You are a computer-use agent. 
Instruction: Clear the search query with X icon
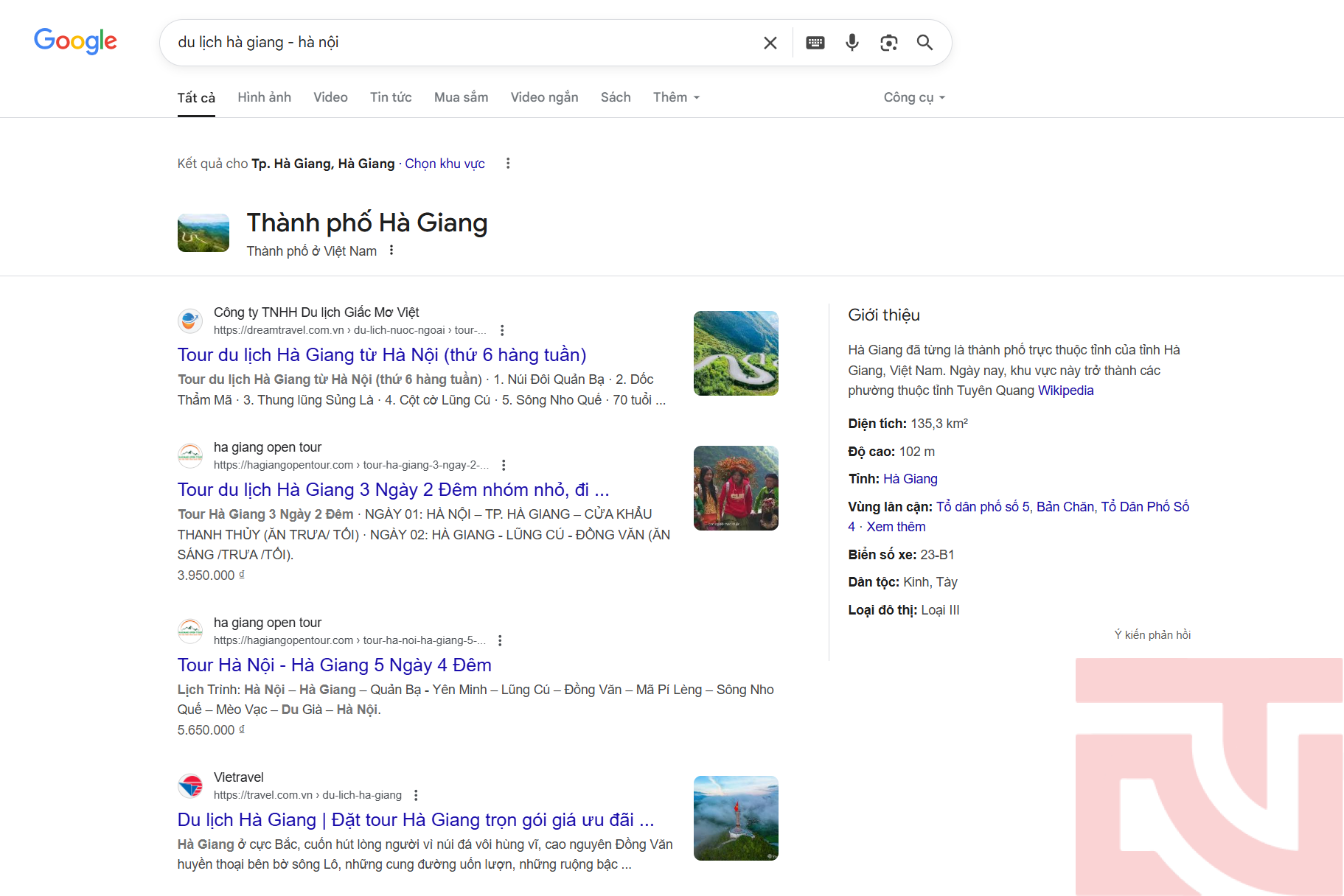pyautogui.click(x=770, y=43)
